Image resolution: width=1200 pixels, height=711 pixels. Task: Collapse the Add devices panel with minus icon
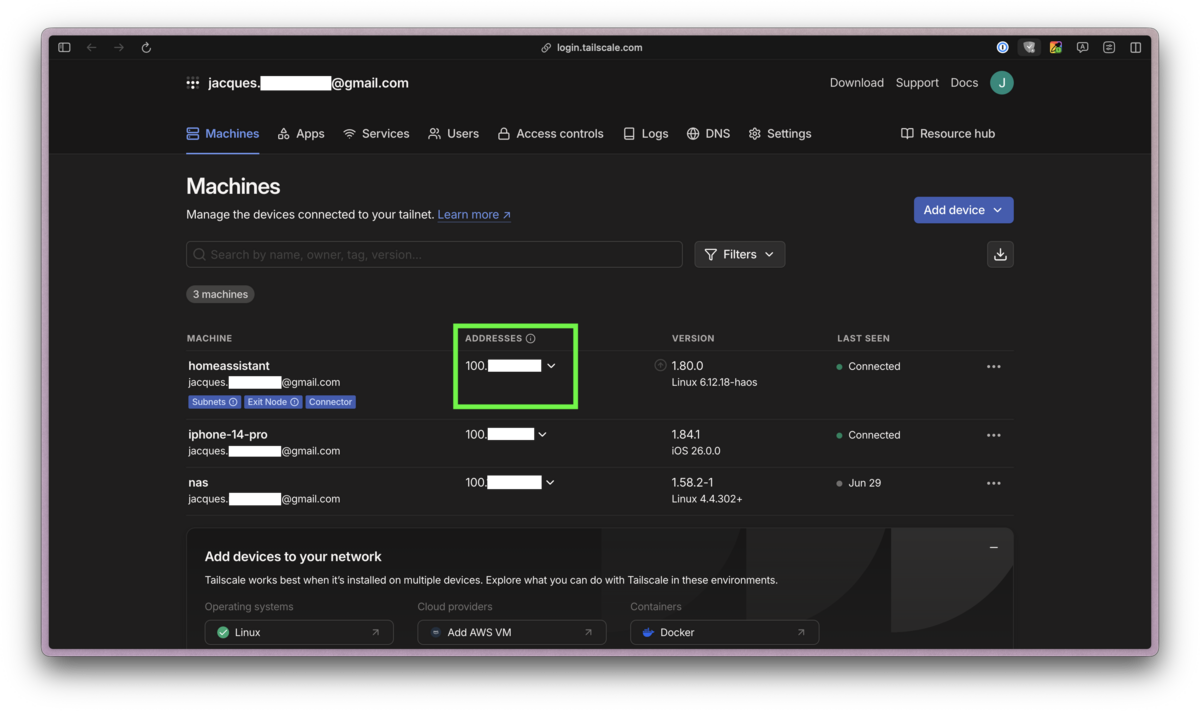tap(993, 548)
